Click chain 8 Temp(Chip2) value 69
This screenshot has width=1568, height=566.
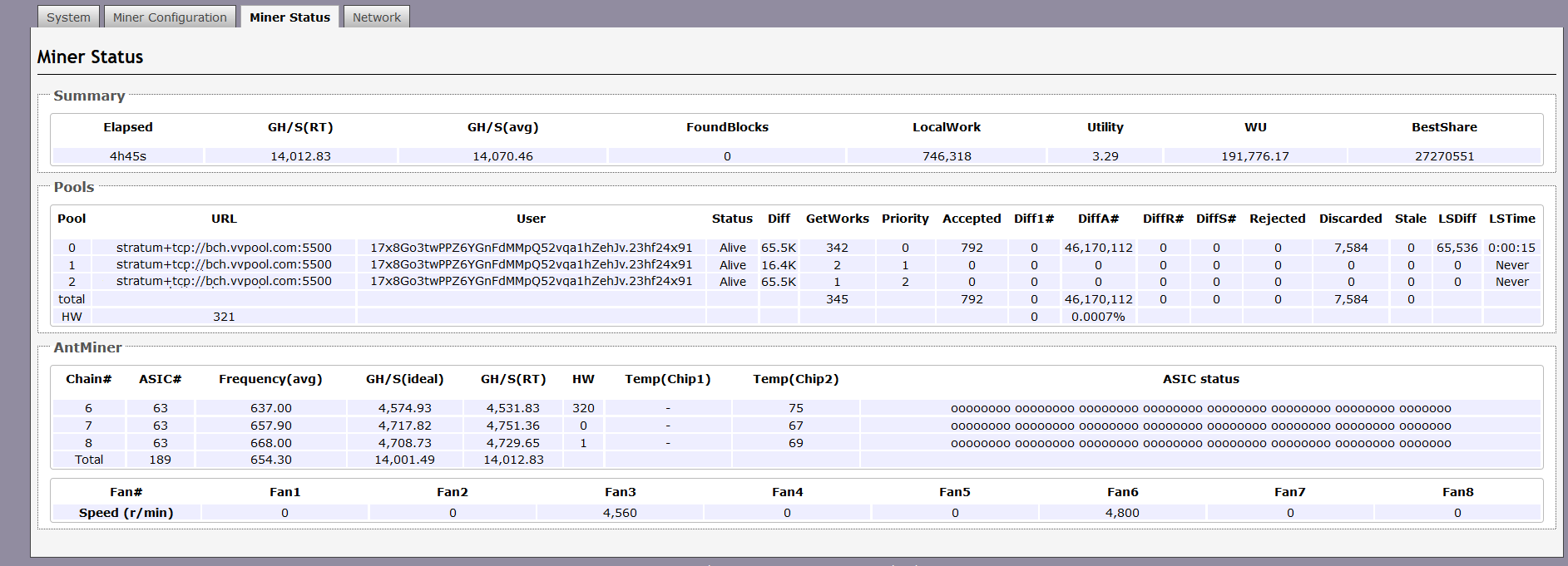click(x=796, y=443)
